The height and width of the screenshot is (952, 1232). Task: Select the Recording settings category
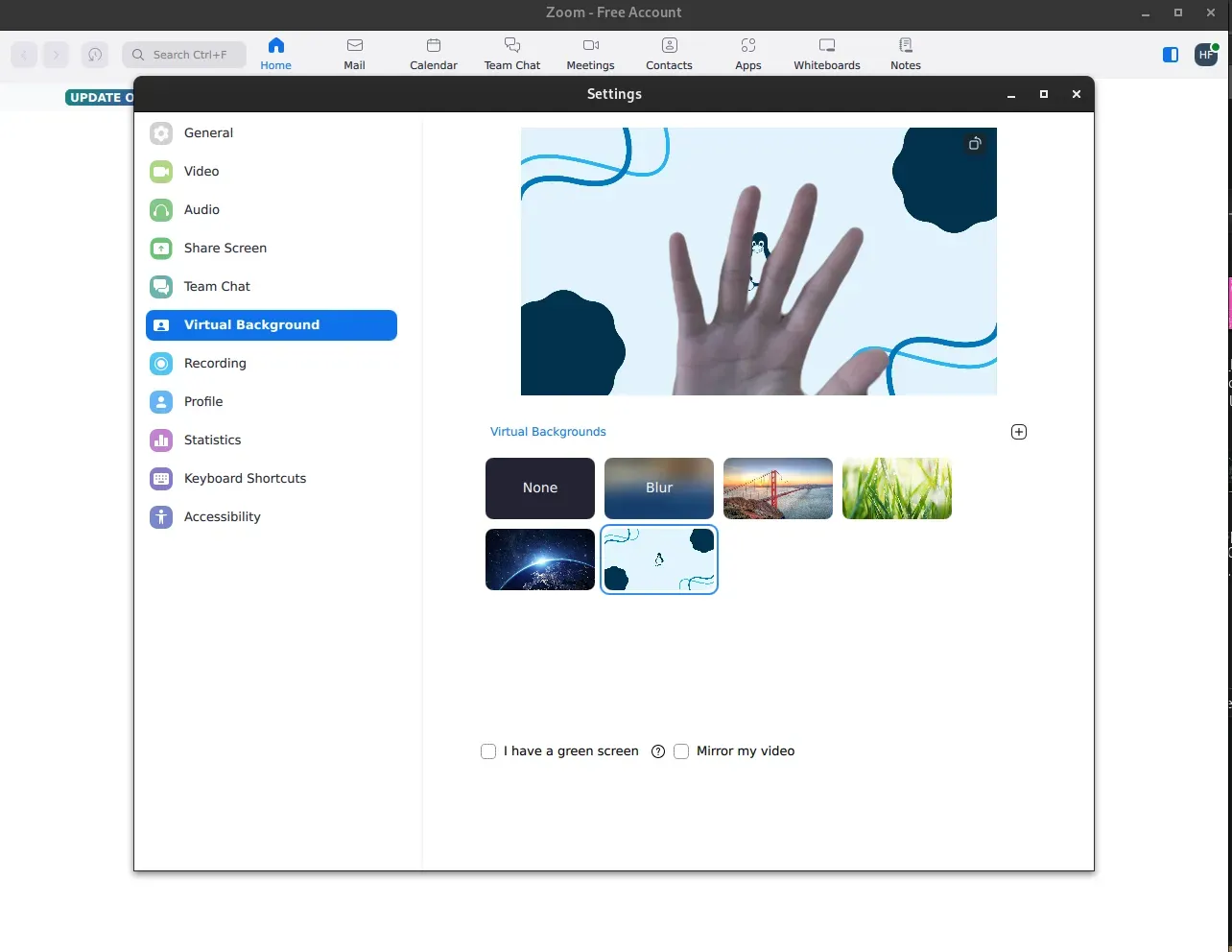pyautogui.click(x=215, y=363)
